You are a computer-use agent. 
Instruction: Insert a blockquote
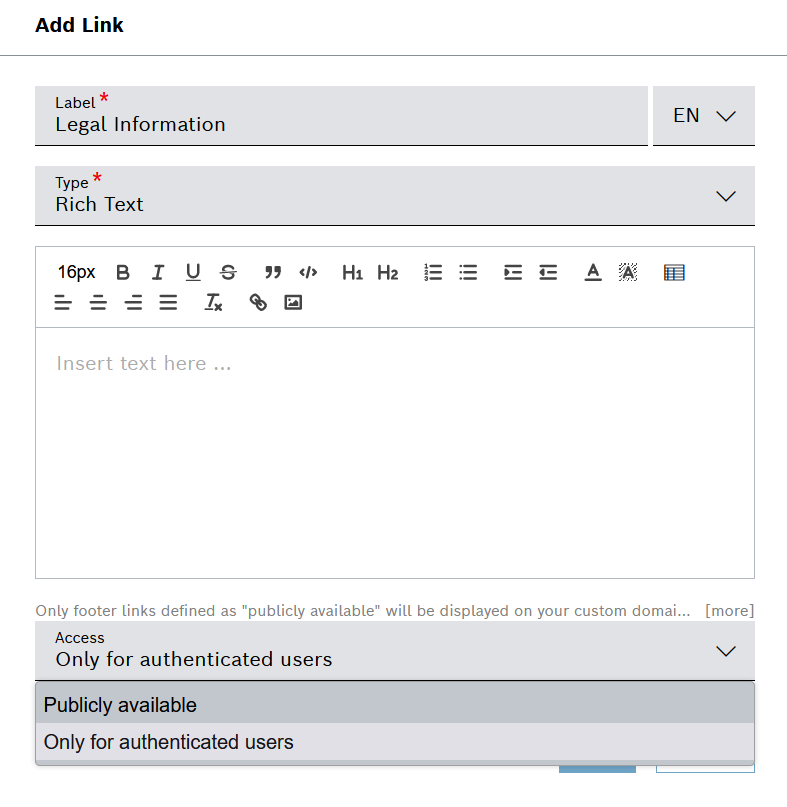273,272
